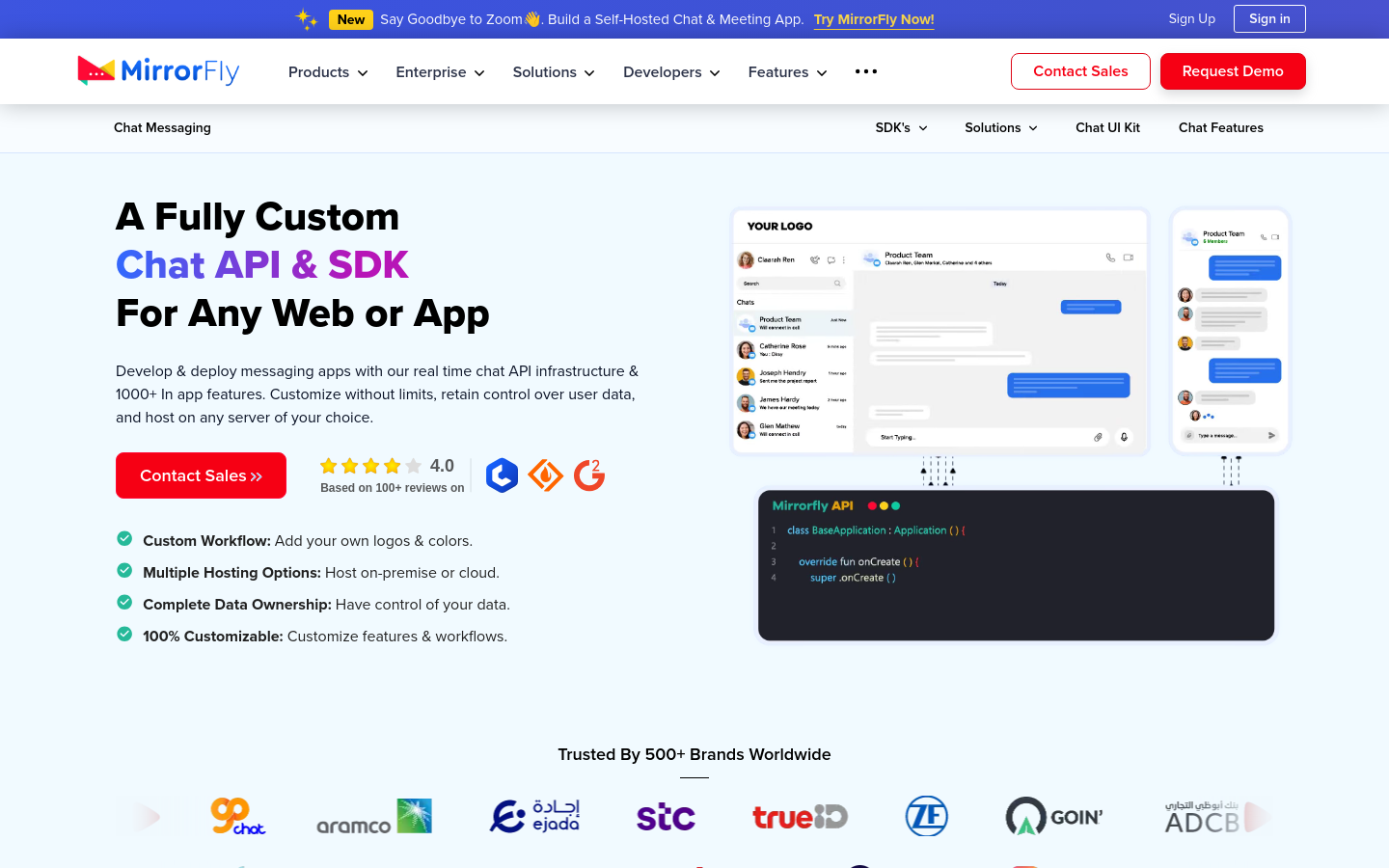Click the chat app mockup with YOUR LOGO
This screenshot has width=1389, height=868.
[940, 332]
